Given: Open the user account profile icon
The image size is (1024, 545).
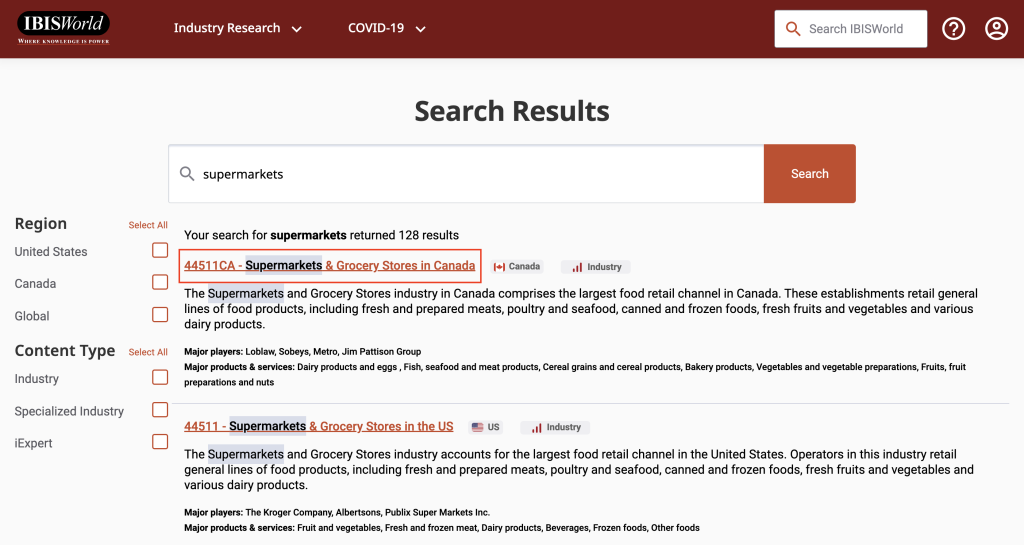Looking at the screenshot, I should [996, 29].
